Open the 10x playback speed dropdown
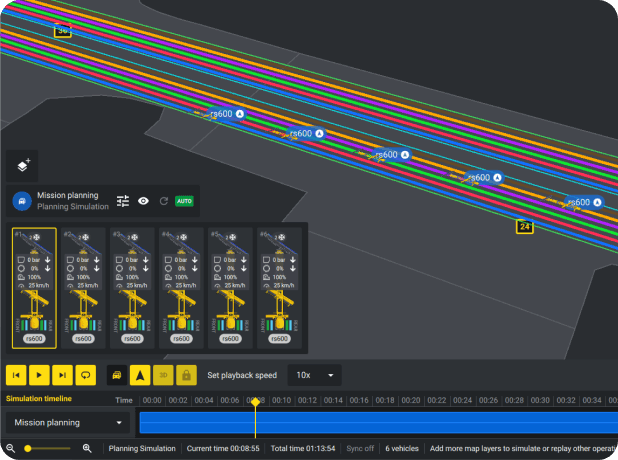The image size is (618, 460). pyautogui.click(x=315, y=375)
